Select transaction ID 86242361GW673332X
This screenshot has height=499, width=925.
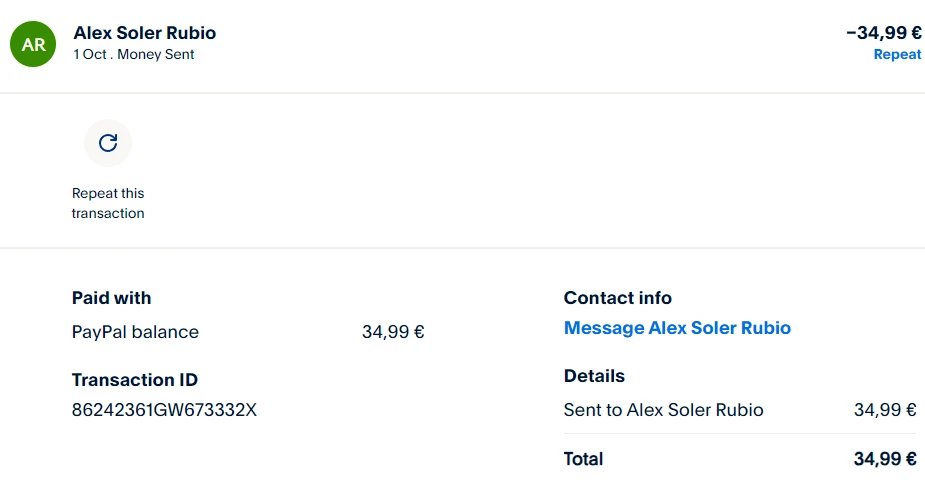pyautogui.click(x=164, y=410)
